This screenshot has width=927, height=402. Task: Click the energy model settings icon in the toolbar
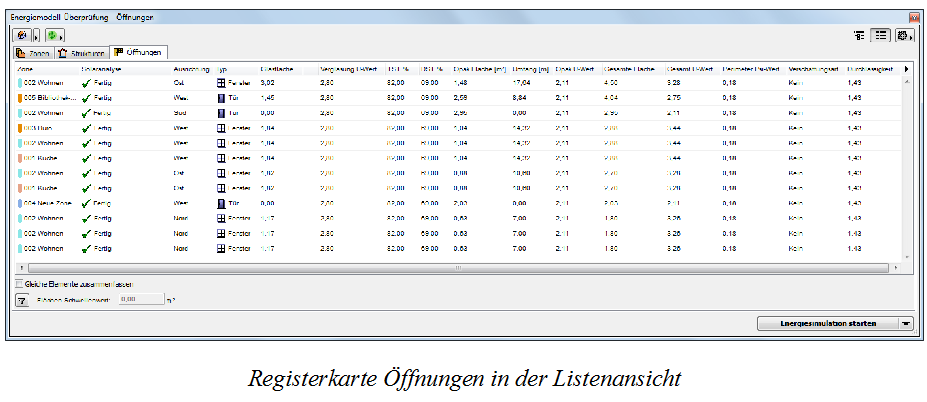(x=24, y=36)
